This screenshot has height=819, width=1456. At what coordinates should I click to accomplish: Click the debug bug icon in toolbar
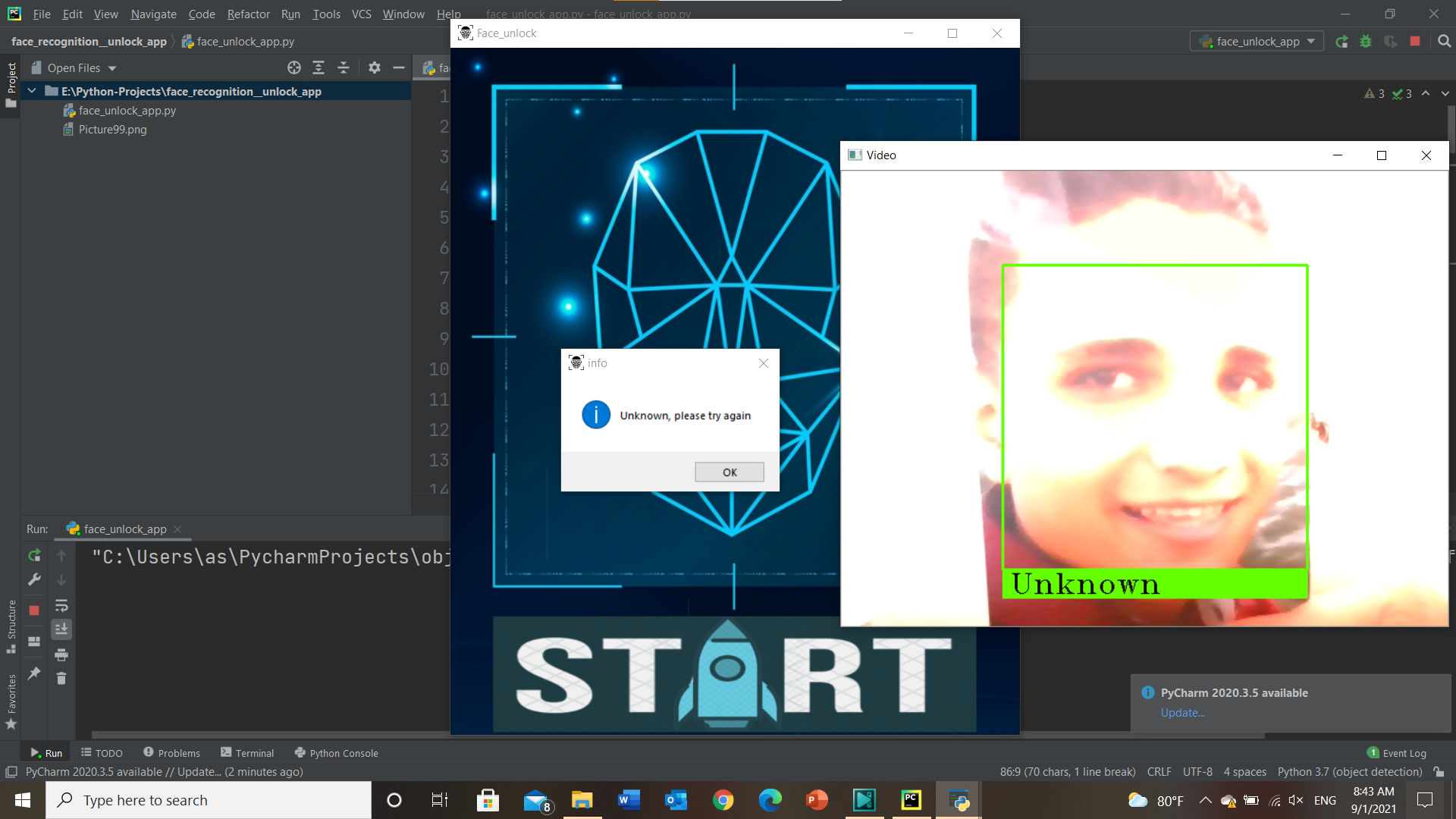coord(1366,41)
